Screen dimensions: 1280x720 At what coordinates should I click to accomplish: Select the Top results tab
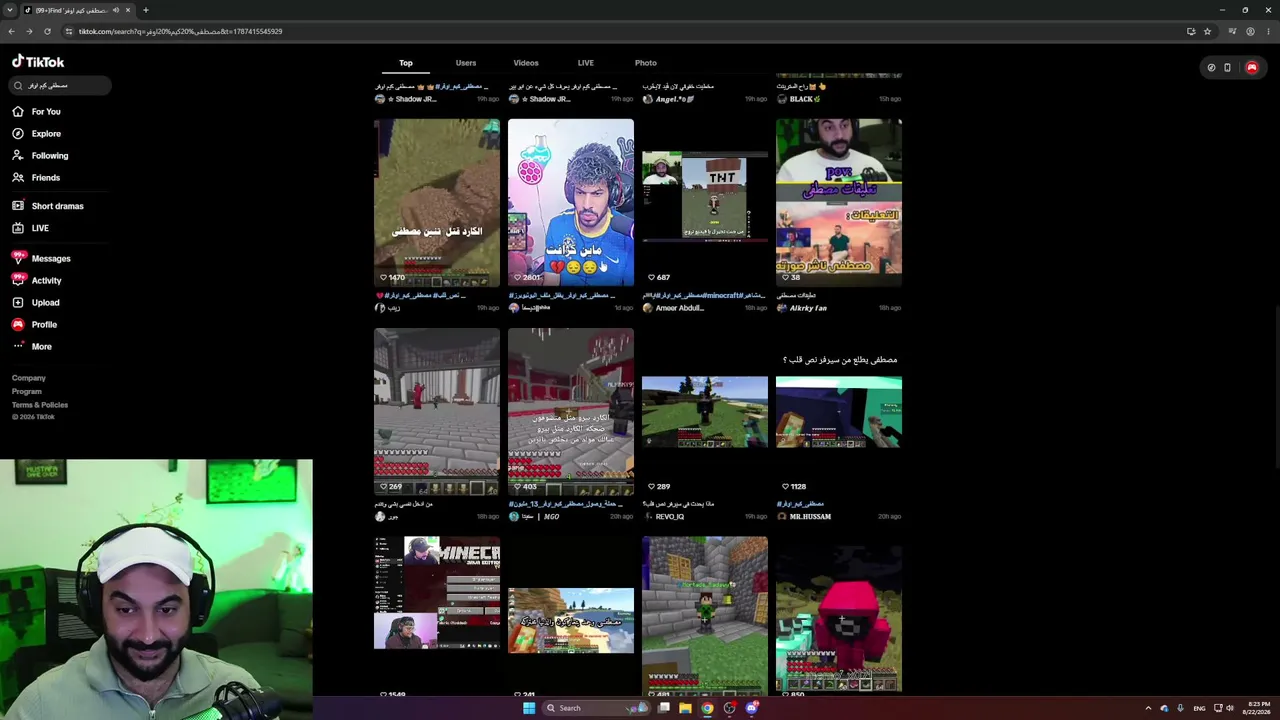pos(406,63)
